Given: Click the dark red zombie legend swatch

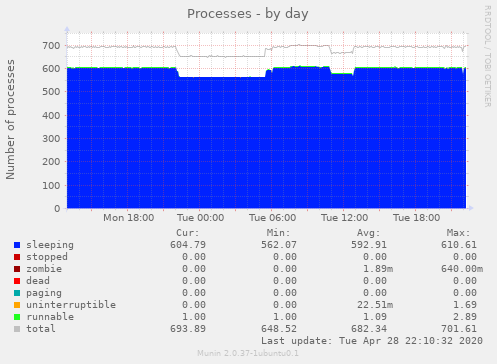Looking at the screenshot, I should click(x=17, y=269).
